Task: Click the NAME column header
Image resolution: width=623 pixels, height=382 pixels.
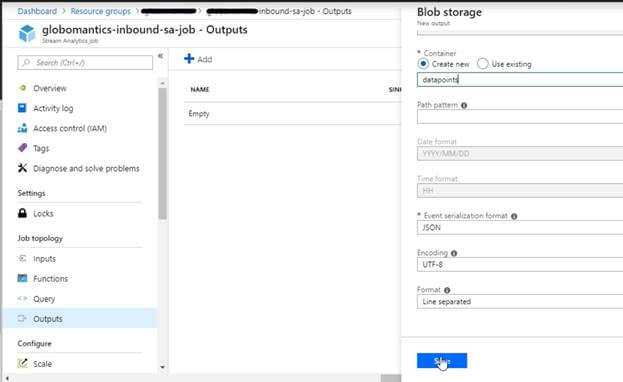Action: tap(199, 89)
